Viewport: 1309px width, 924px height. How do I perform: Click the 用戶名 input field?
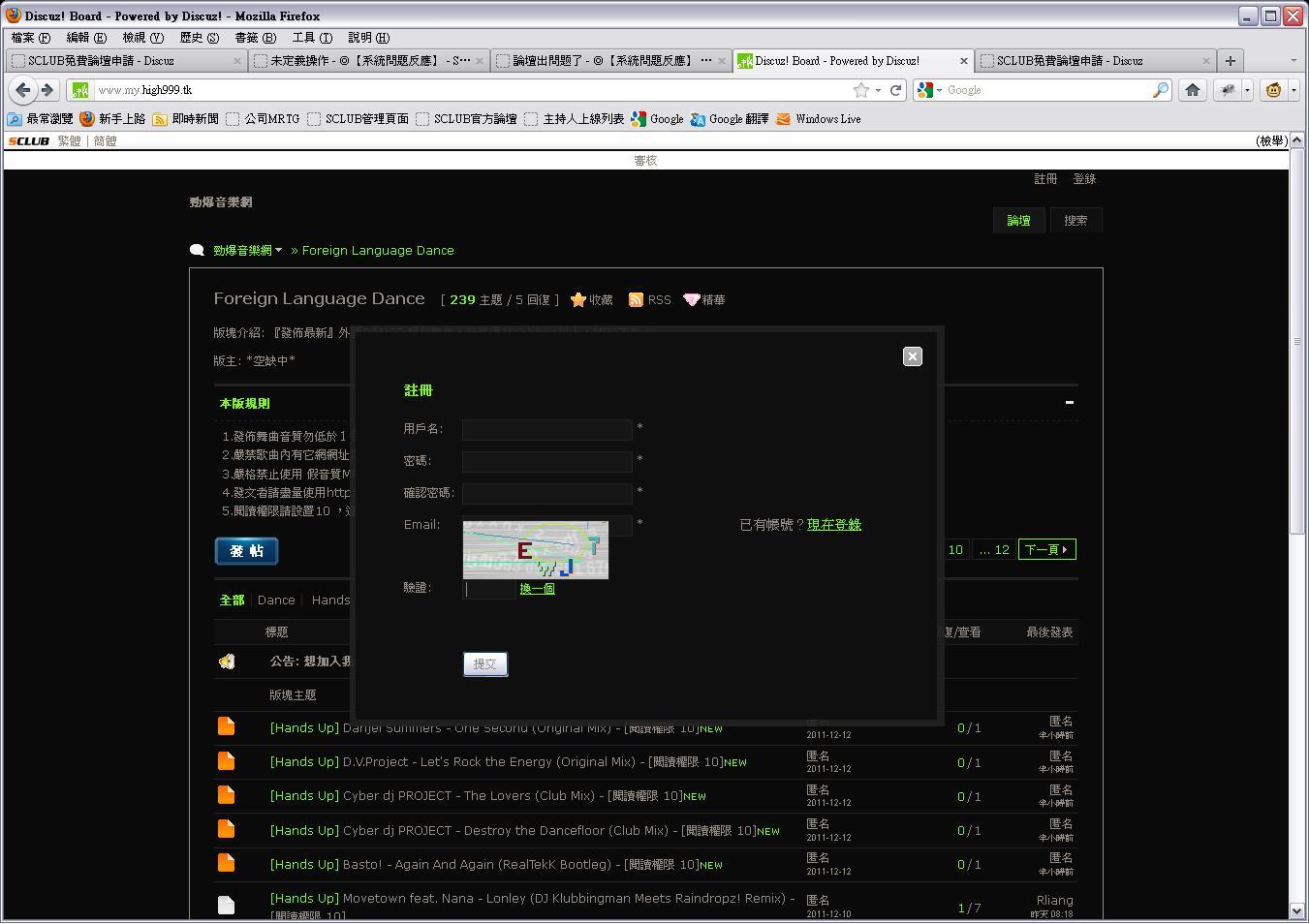click(x=546, y=429)
